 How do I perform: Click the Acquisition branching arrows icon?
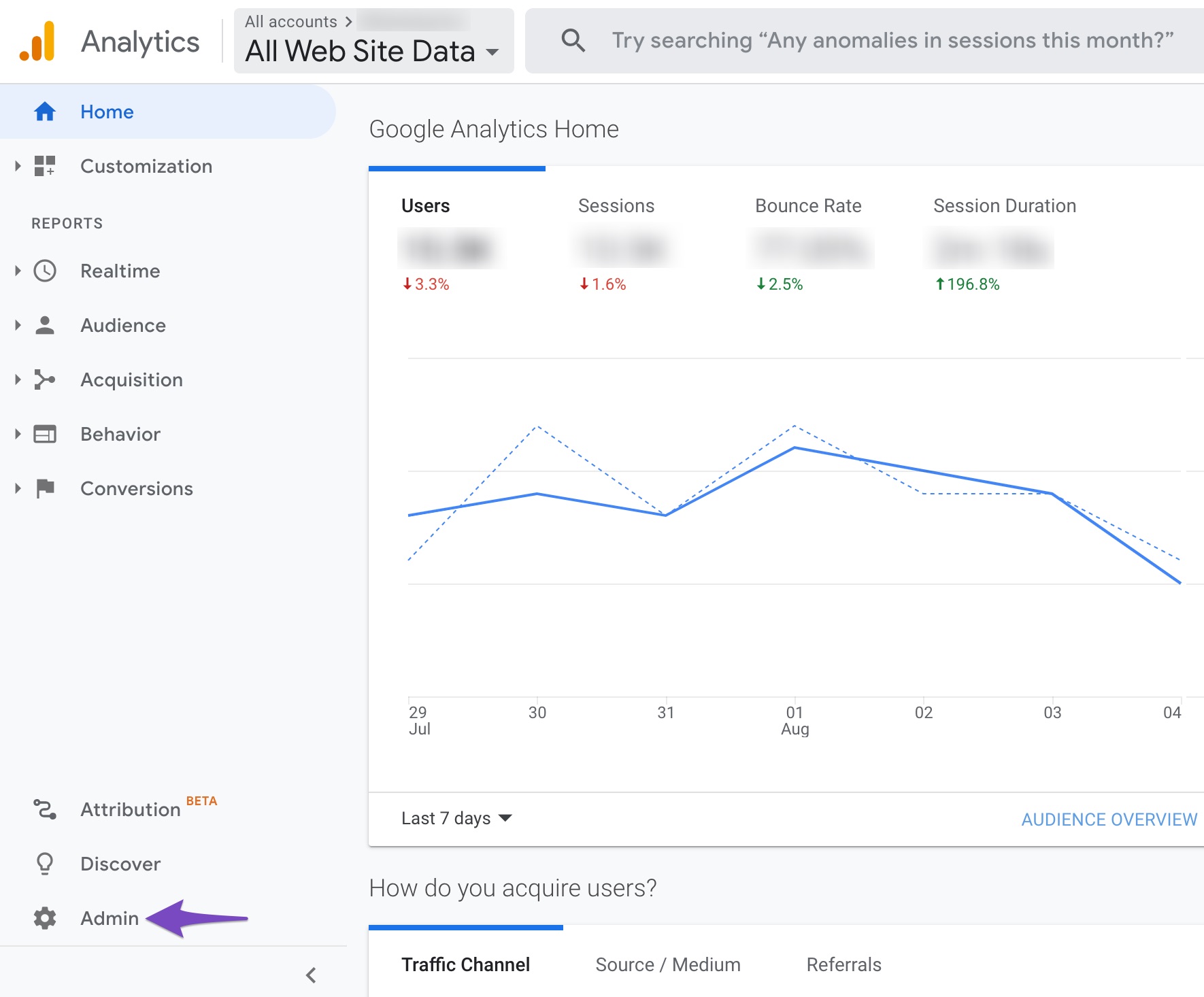(x=45, y=379)
